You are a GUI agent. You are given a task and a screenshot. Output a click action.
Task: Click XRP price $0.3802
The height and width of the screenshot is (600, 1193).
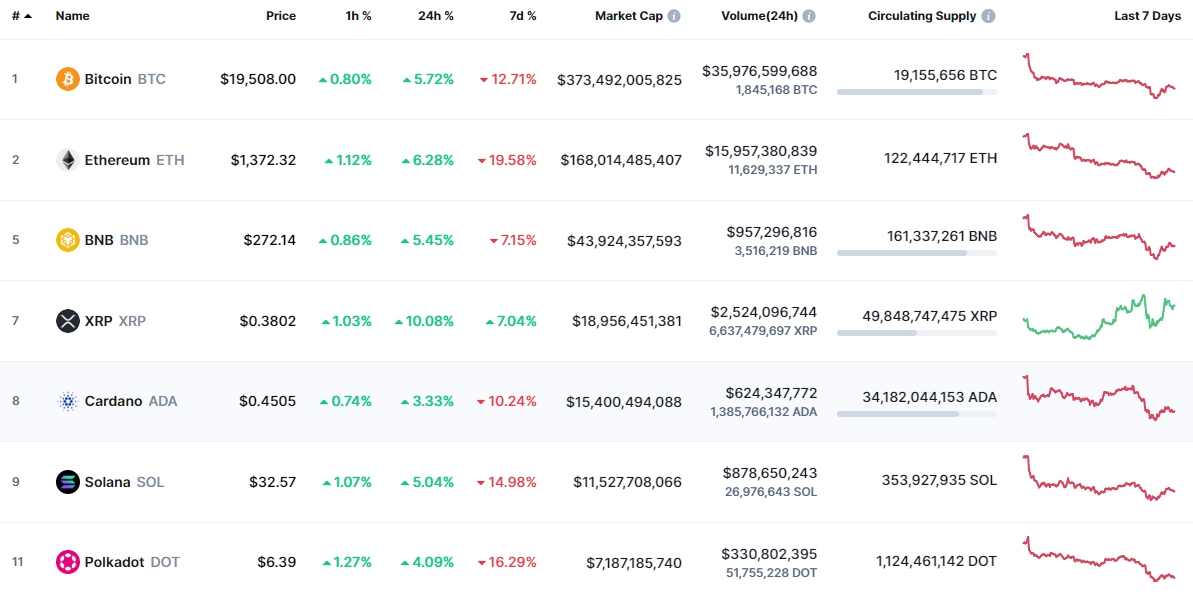[268, 321]
